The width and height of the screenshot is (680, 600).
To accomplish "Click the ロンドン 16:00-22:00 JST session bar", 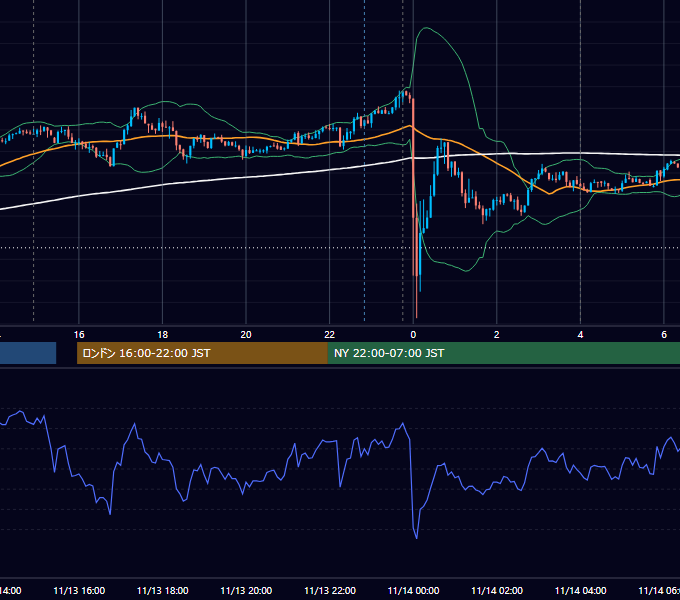I will (x=202, y=353).
